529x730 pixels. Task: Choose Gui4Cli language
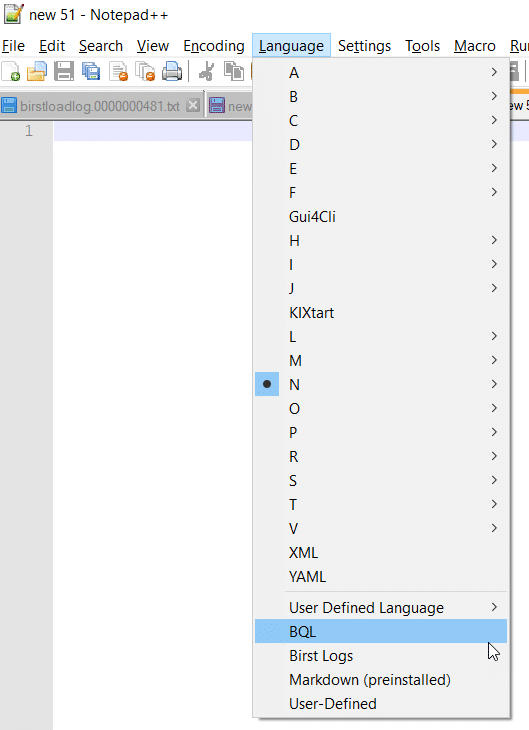381,216
